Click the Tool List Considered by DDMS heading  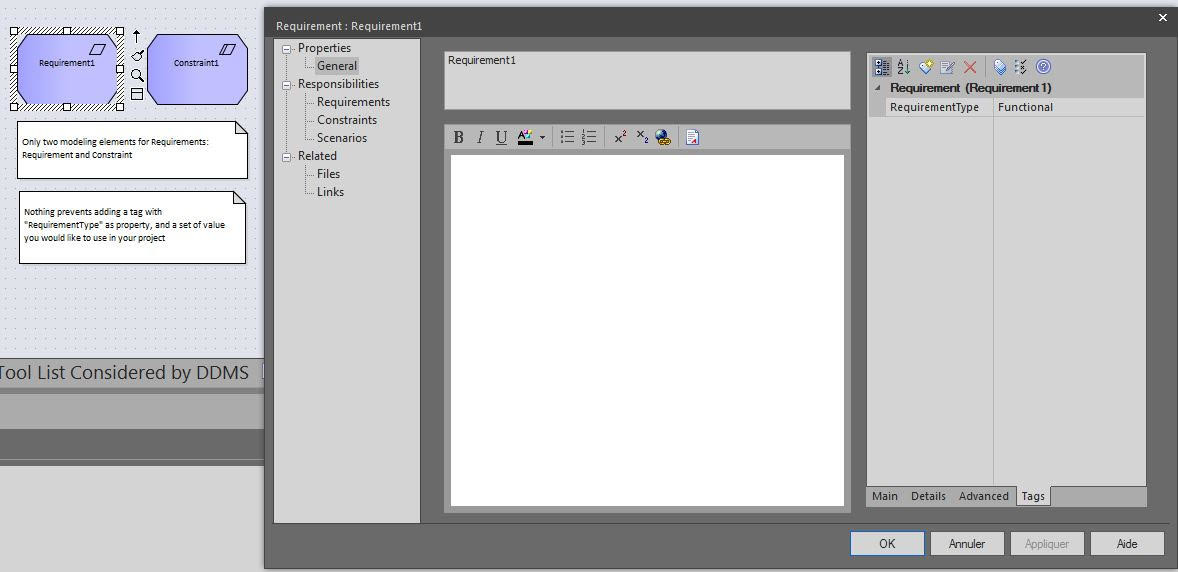(x=124, y=373)
